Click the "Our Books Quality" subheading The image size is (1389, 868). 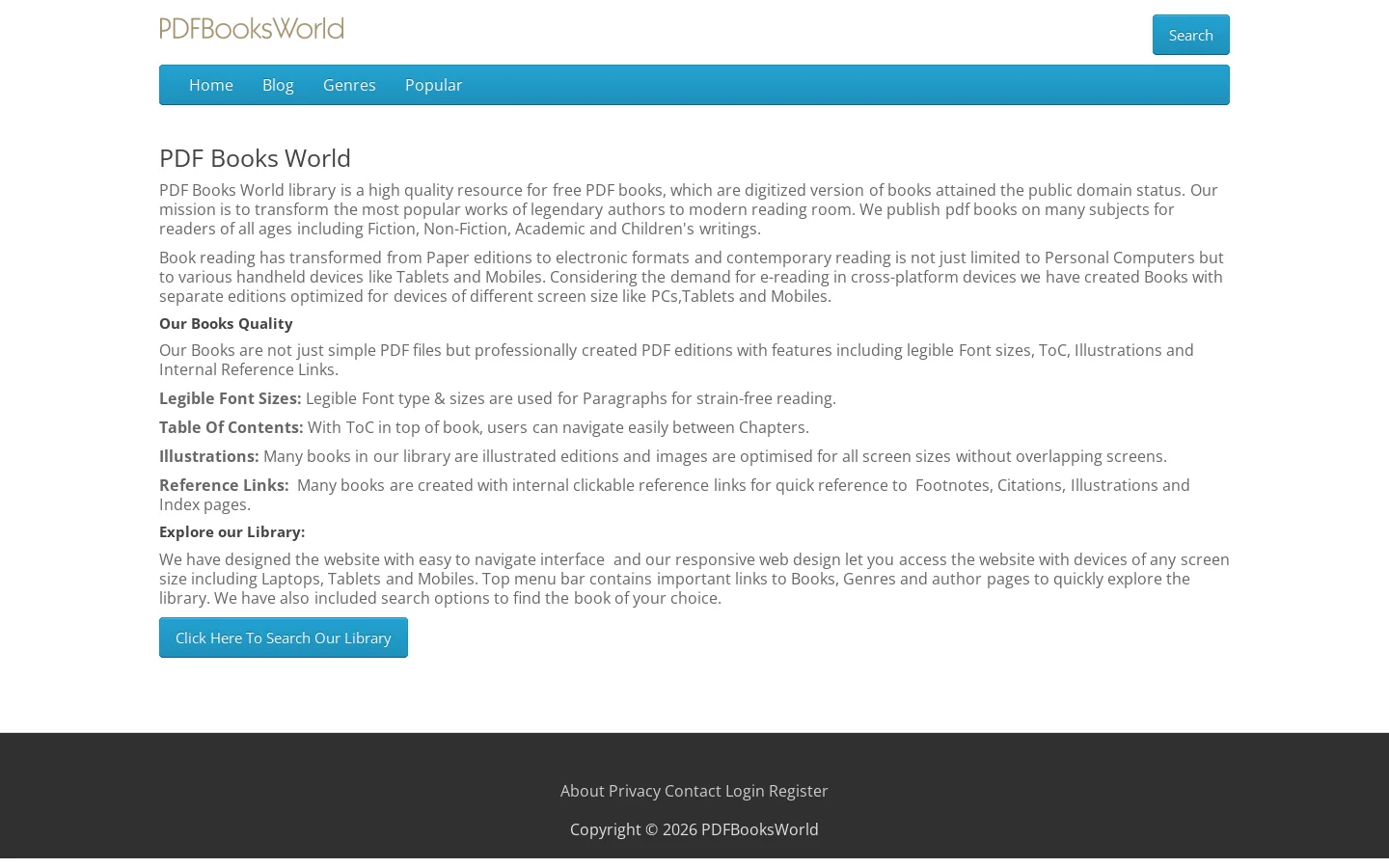pyautogui.click(x=226, y=324)
